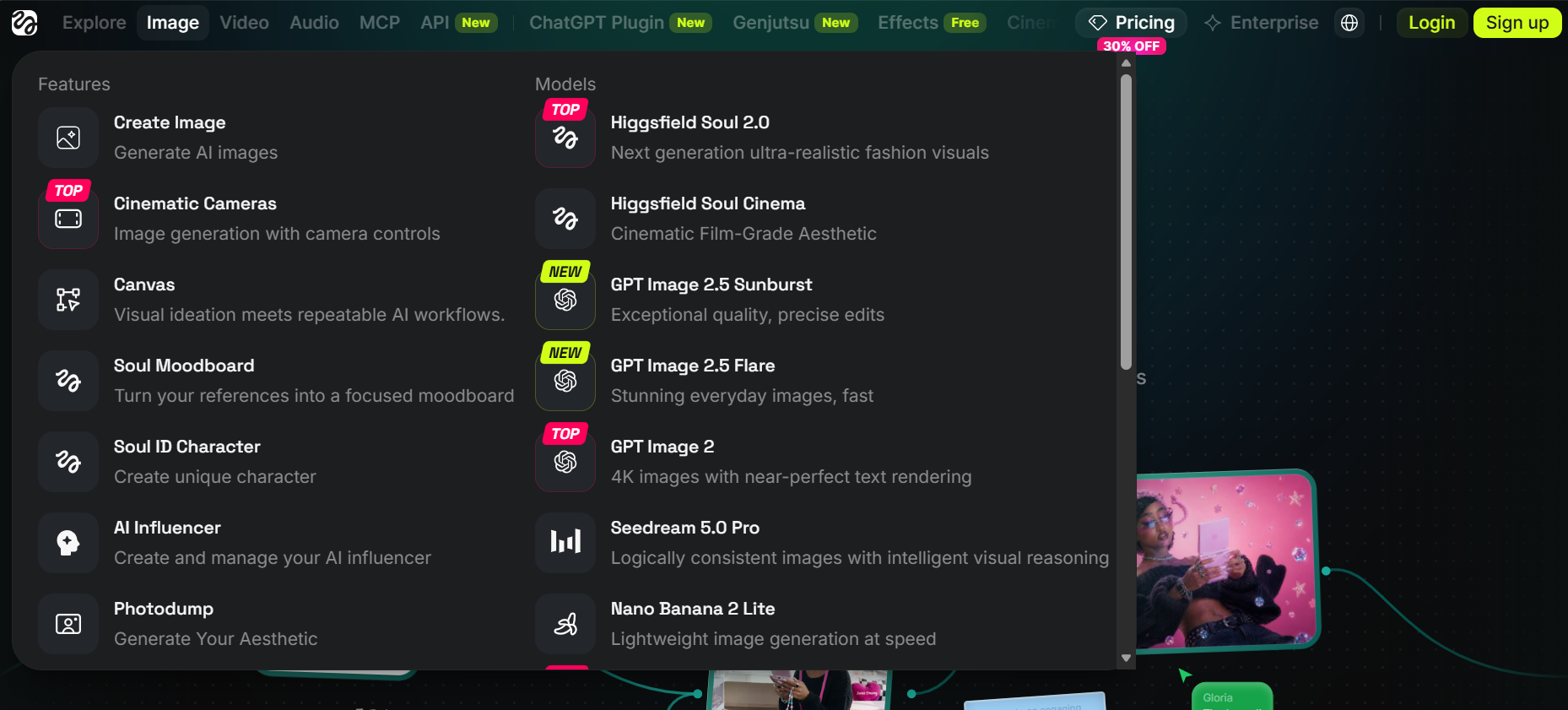Open the Explore menu
1568x710 pixels.
(x=95, y=23)
